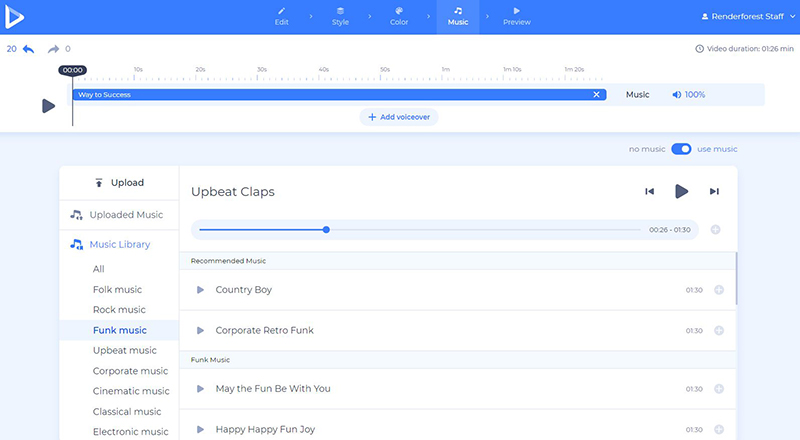The height and width of the screenshot is (440, 800).
Task: Switch to the Color step tab
Action: pyautogui.click(x=399, y=17)
